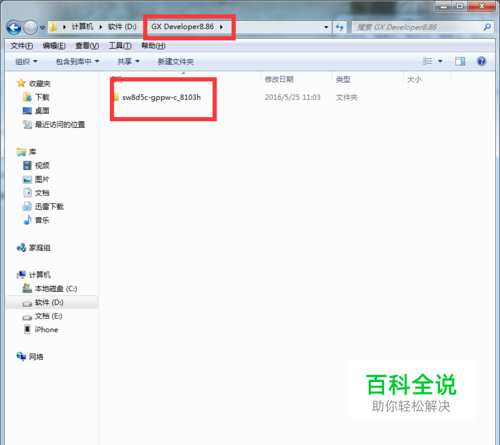
Task: Select 库 in the navigation pane
Action: click(33, 152)
